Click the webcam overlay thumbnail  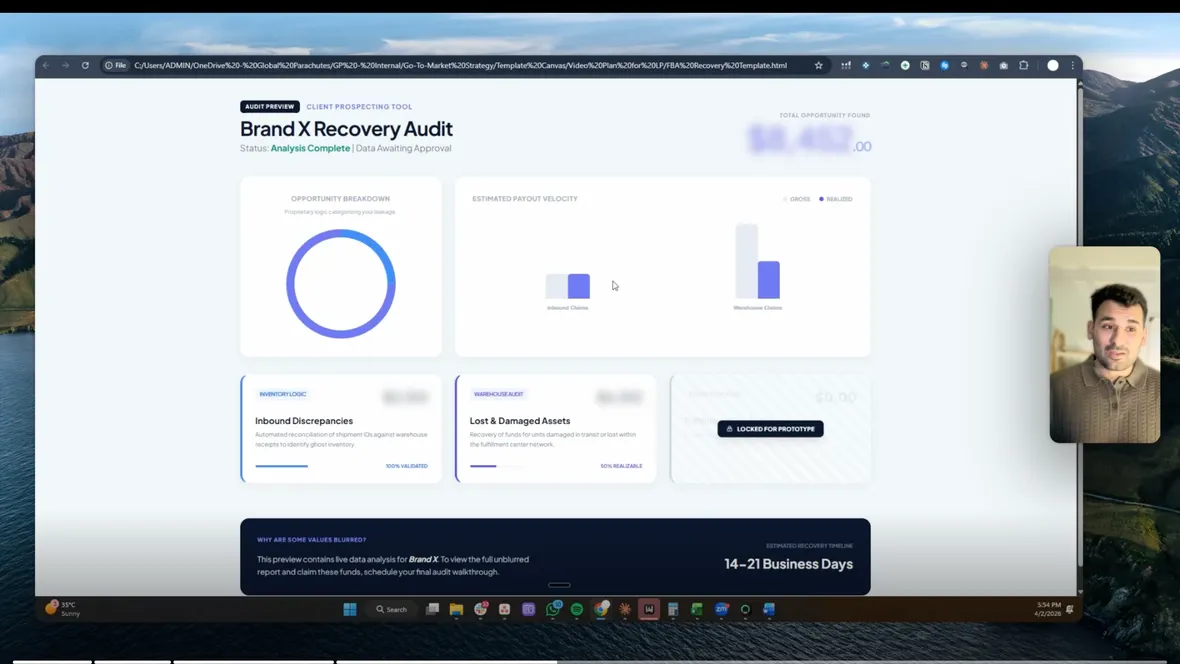[1104, 344]
